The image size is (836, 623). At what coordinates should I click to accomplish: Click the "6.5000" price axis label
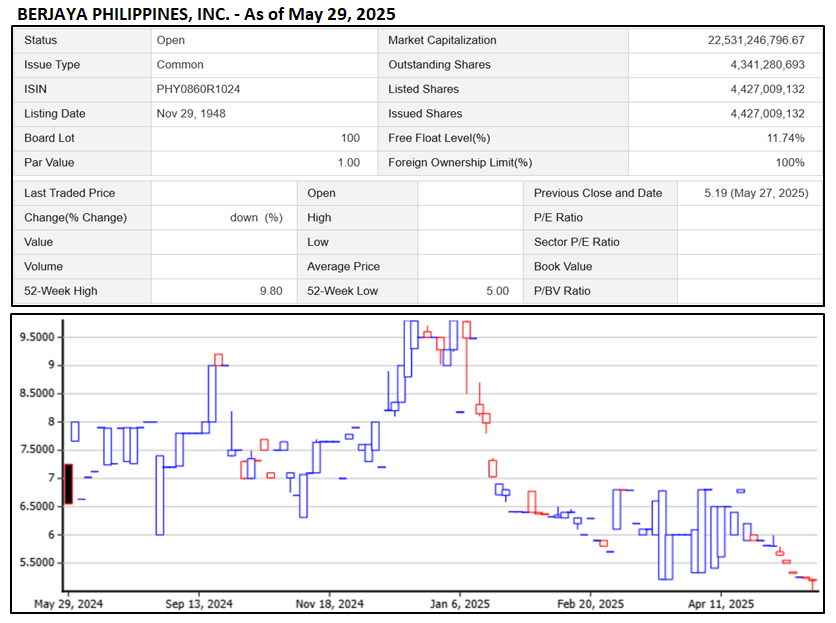click(37, 506)
